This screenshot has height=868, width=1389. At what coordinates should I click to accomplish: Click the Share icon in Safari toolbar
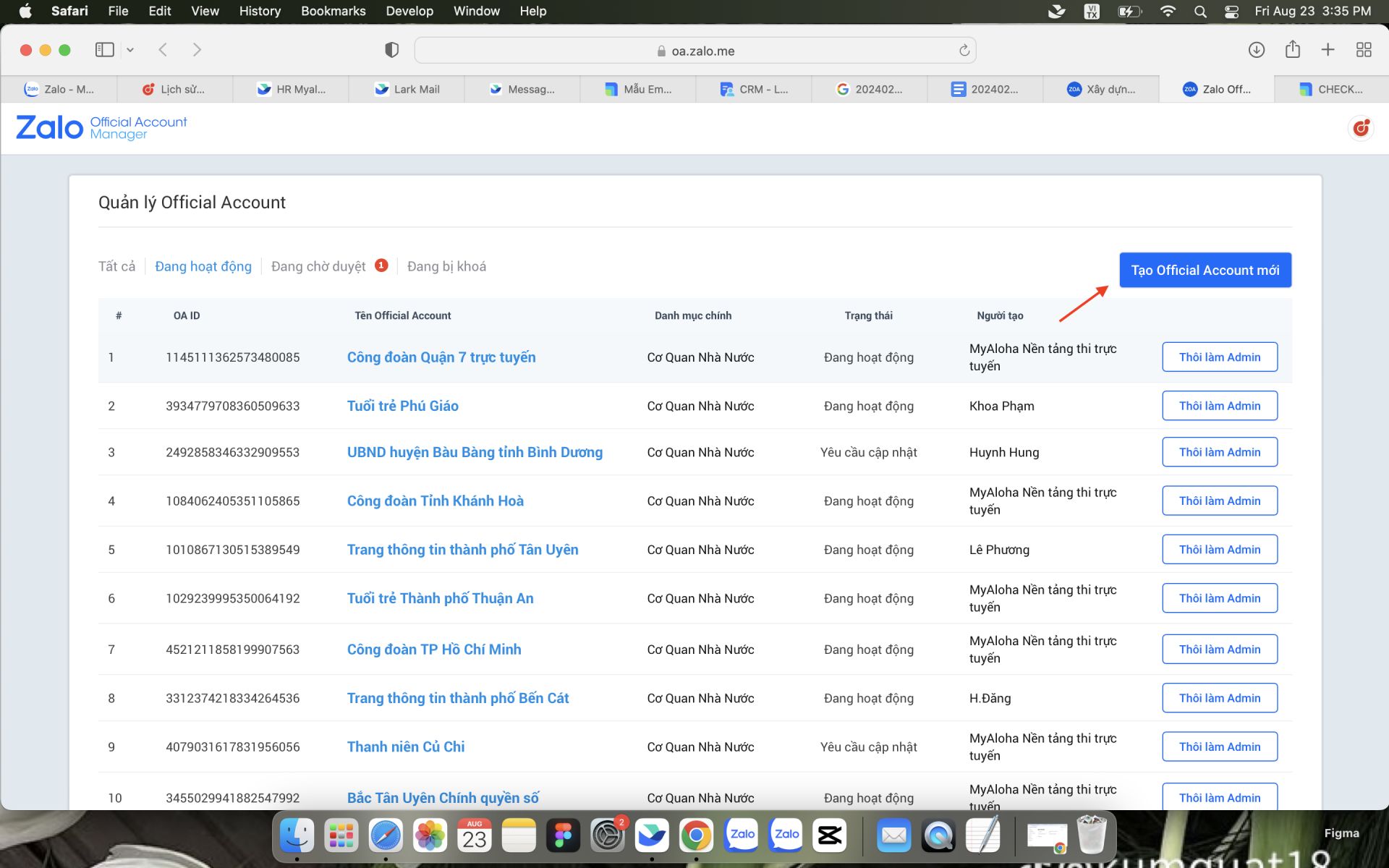point(1292,50)
